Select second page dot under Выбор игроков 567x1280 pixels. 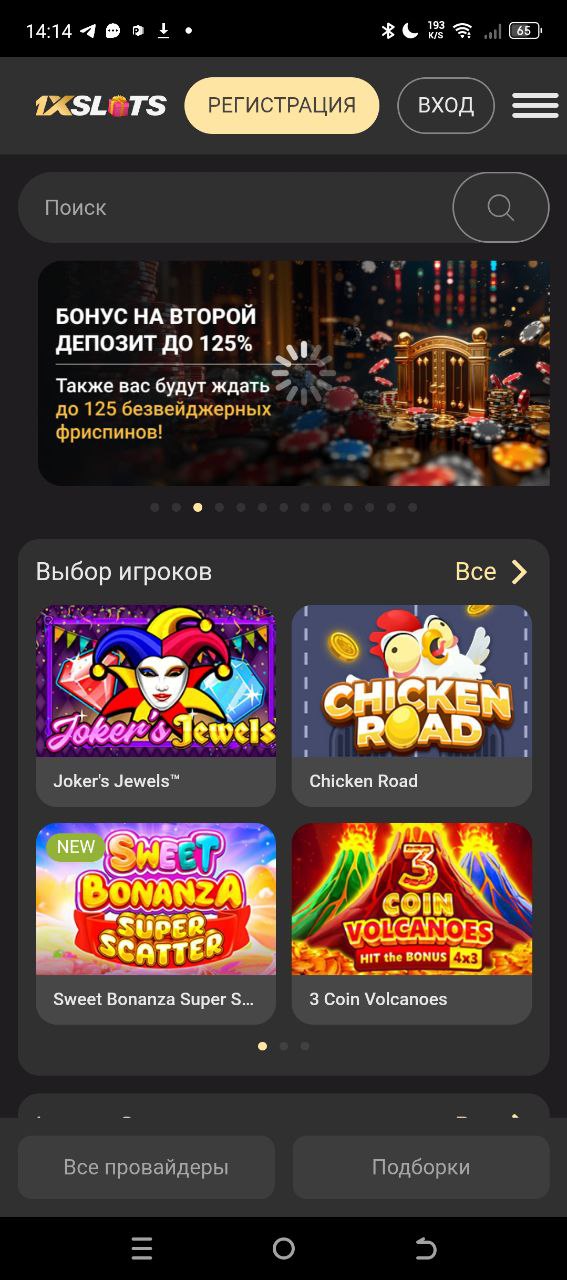[284, 1046]
